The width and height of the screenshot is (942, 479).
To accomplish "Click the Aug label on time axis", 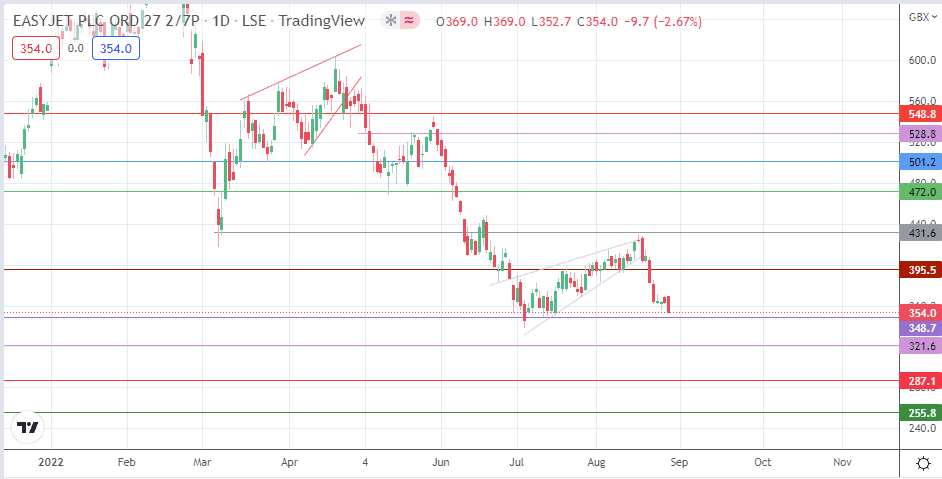I will [x=597, y=462].
